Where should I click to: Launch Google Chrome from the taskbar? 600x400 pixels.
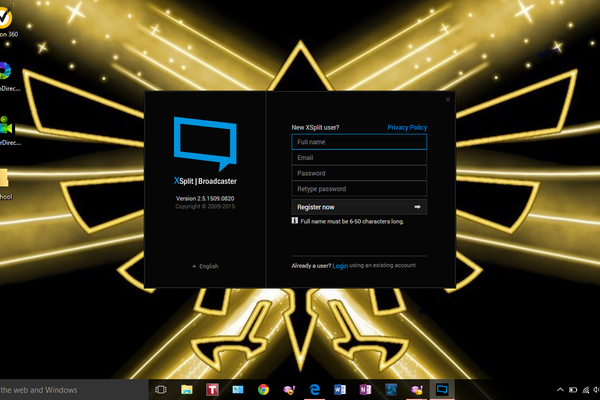point(263,390)
